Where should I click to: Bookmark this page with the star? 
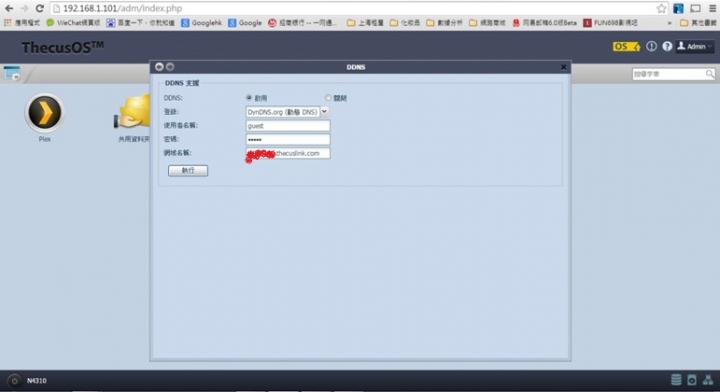click(x=661, y=8)
